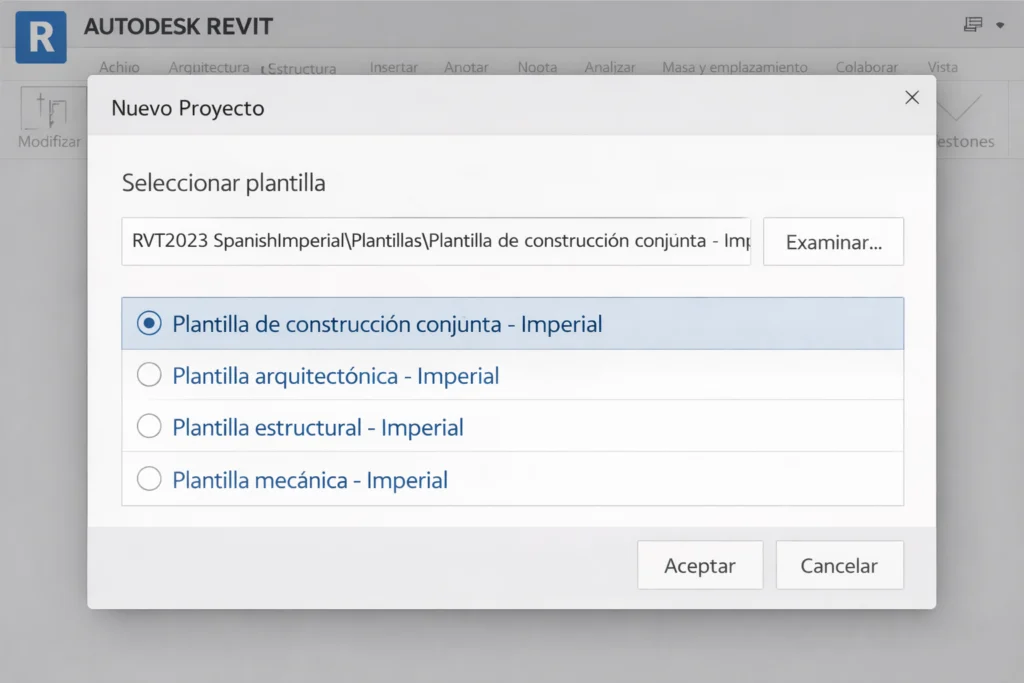Screen dimensions: 1024x683
Task: Open the Analizar ribbon tab
Action: [609, 67]
